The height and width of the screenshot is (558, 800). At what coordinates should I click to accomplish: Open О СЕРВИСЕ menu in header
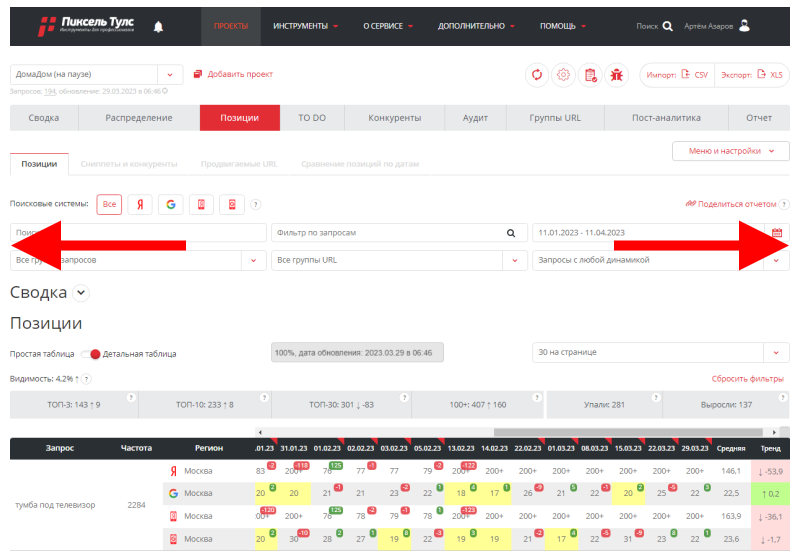[x=388, y=26]
